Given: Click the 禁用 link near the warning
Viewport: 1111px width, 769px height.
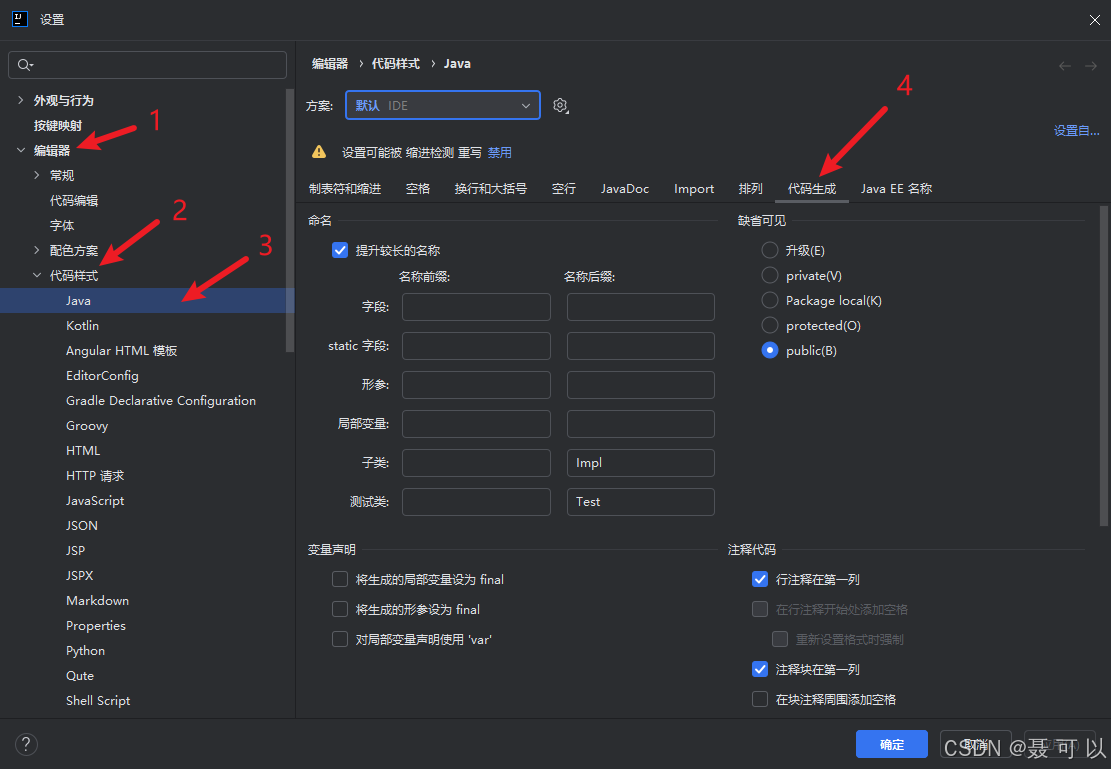Looking at the screenshot, I should (499, 152).
